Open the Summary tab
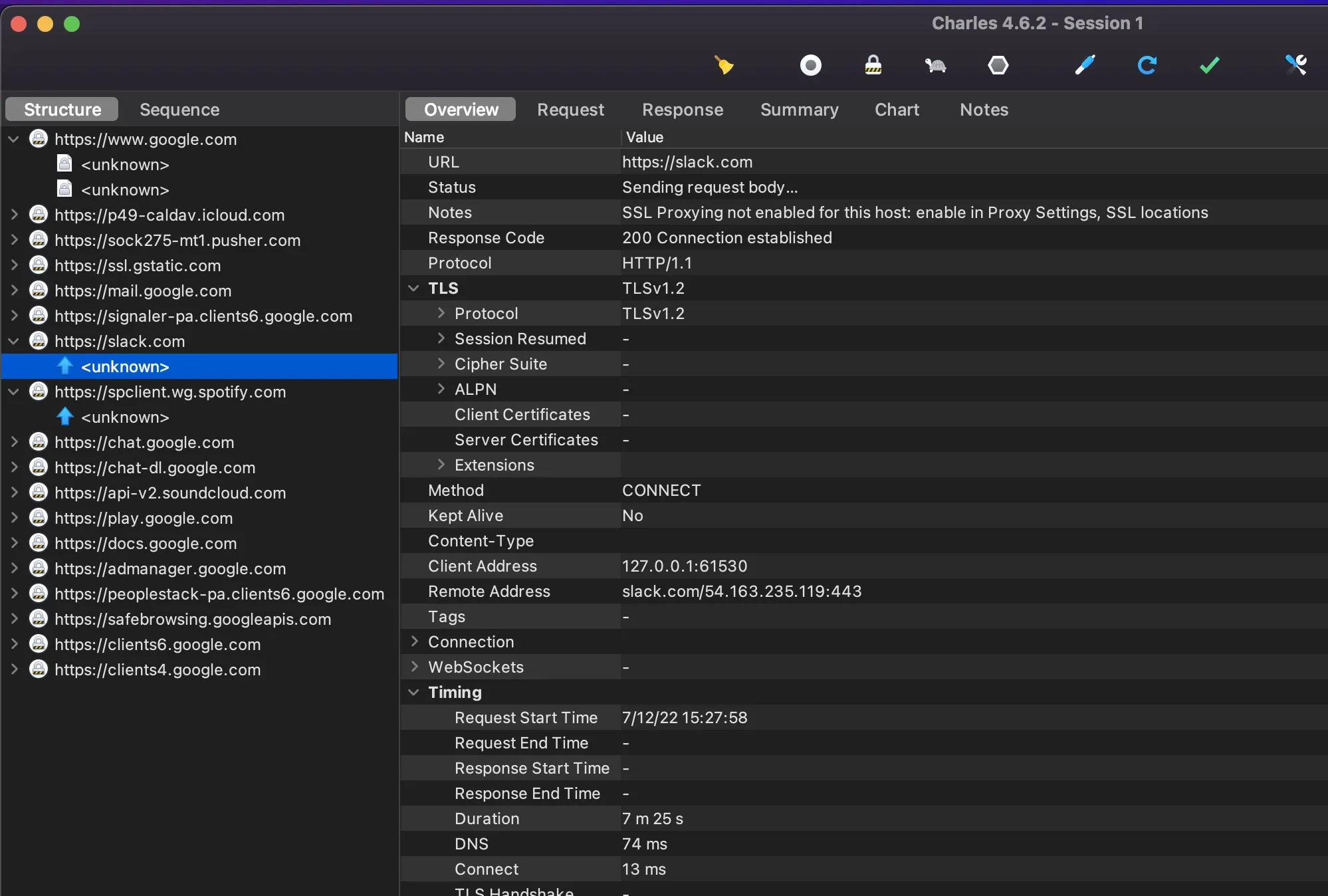 pyautogui.click(x=799, y=110)
